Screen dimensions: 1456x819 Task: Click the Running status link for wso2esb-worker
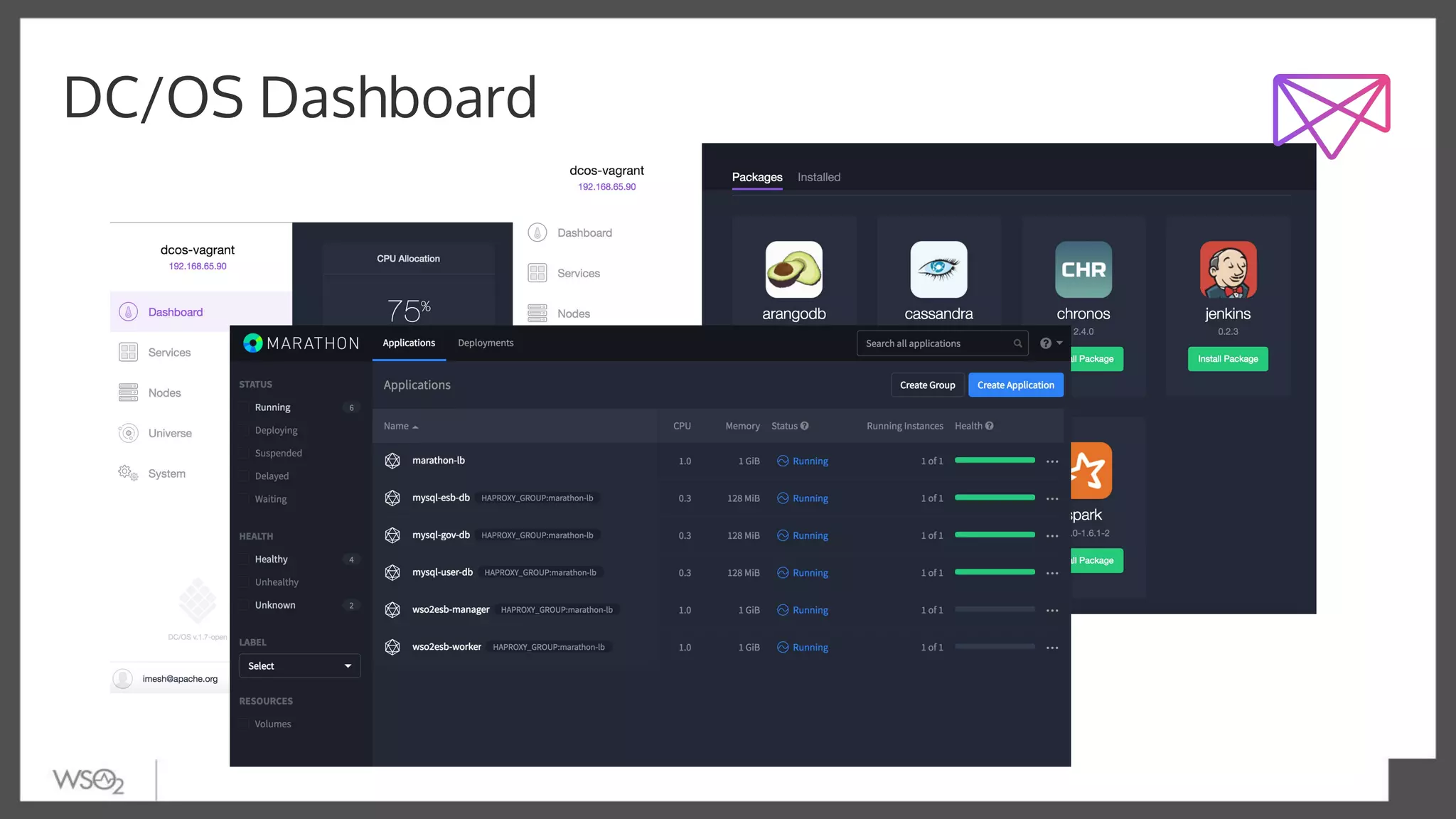click(810, 647)
